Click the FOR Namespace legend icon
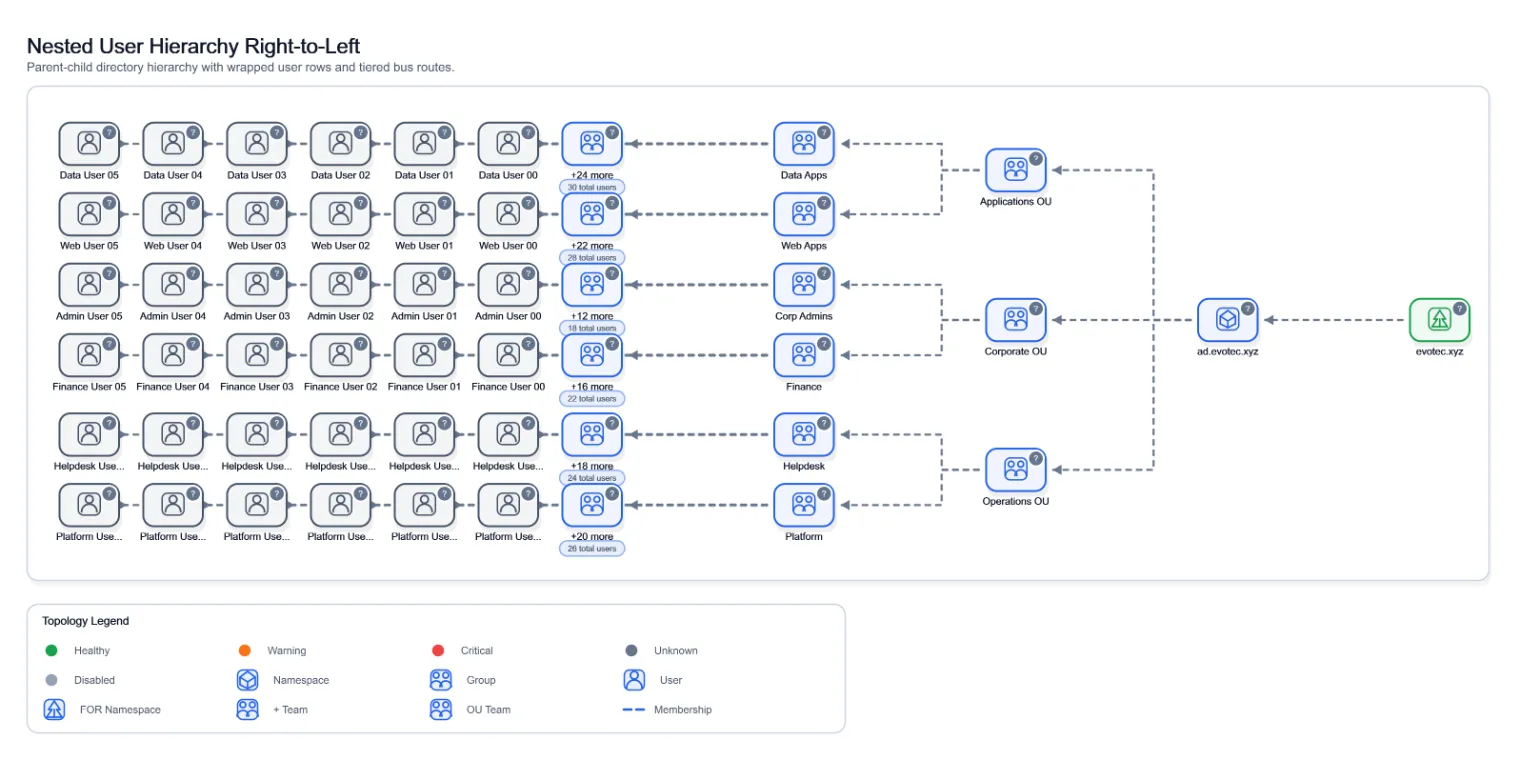This screenshot has width=1540, height=760. 55,709
